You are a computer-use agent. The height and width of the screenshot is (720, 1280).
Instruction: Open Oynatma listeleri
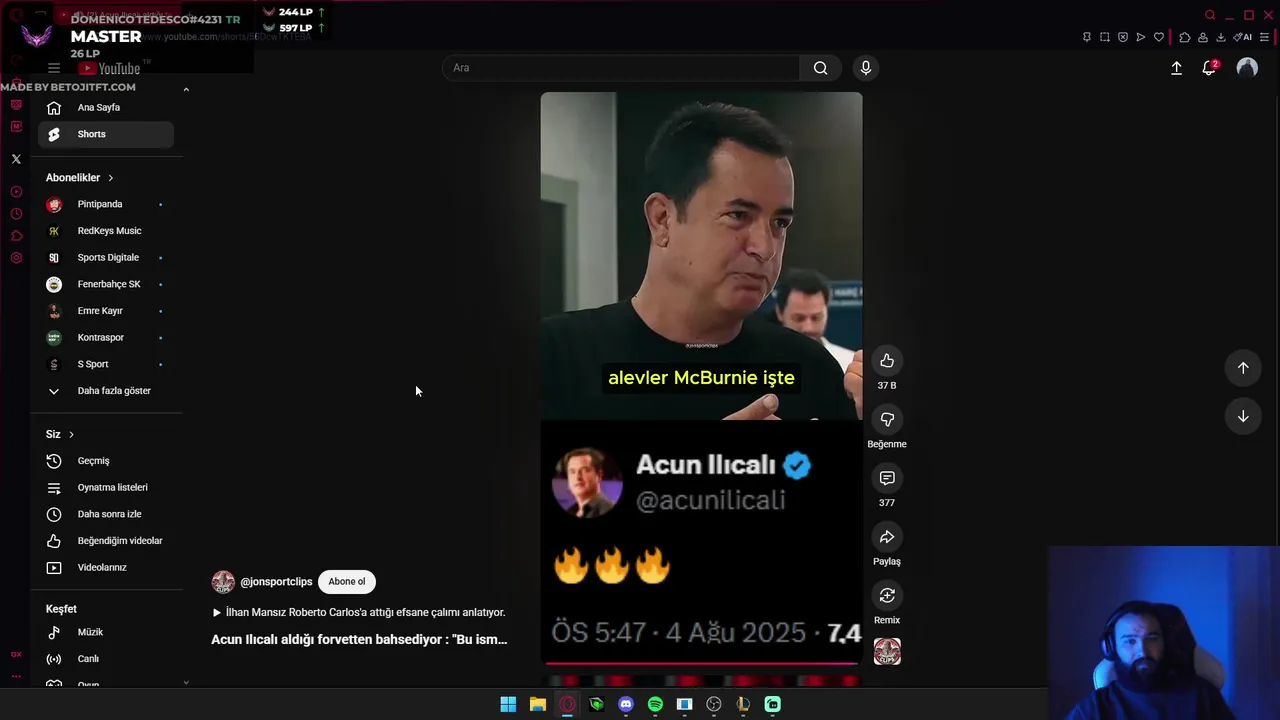click(x=106, y=488)
